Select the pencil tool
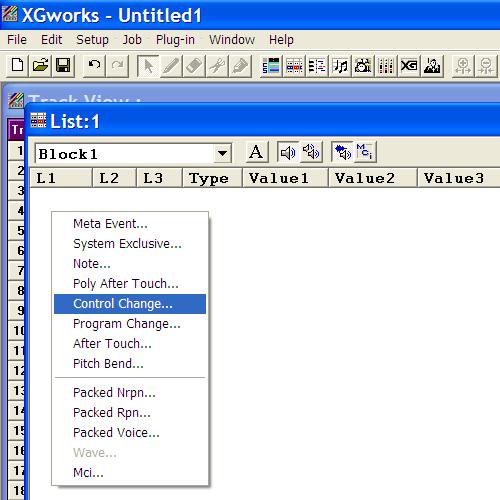Viewport: 500px width, 500px height. [171, 65]
